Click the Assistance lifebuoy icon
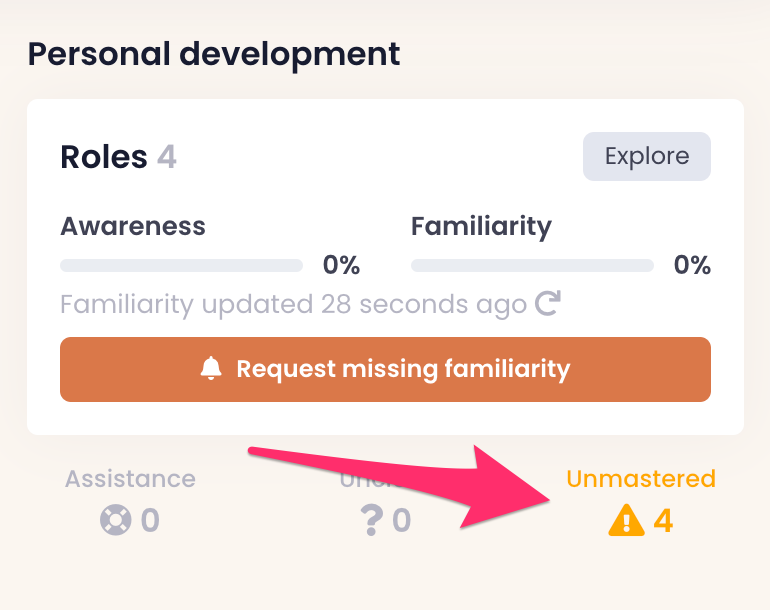Viewport: 770px width, 610px height. 115,521
